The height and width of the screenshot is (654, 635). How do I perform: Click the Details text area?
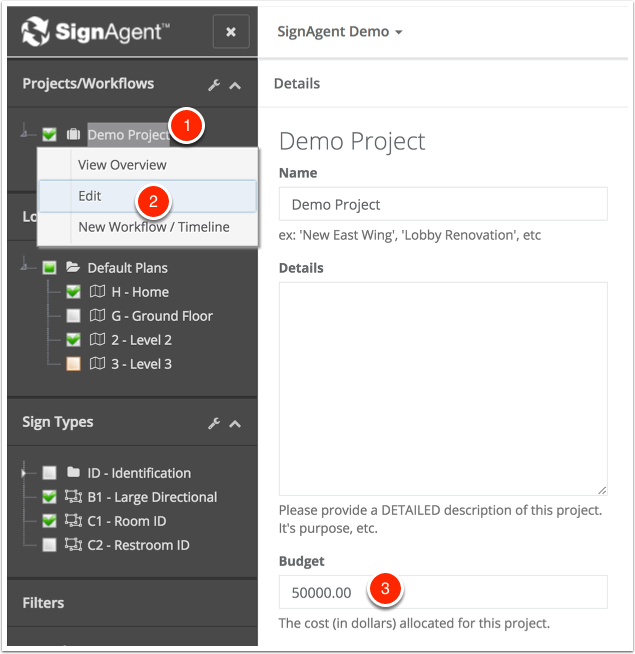click(443, 389)
